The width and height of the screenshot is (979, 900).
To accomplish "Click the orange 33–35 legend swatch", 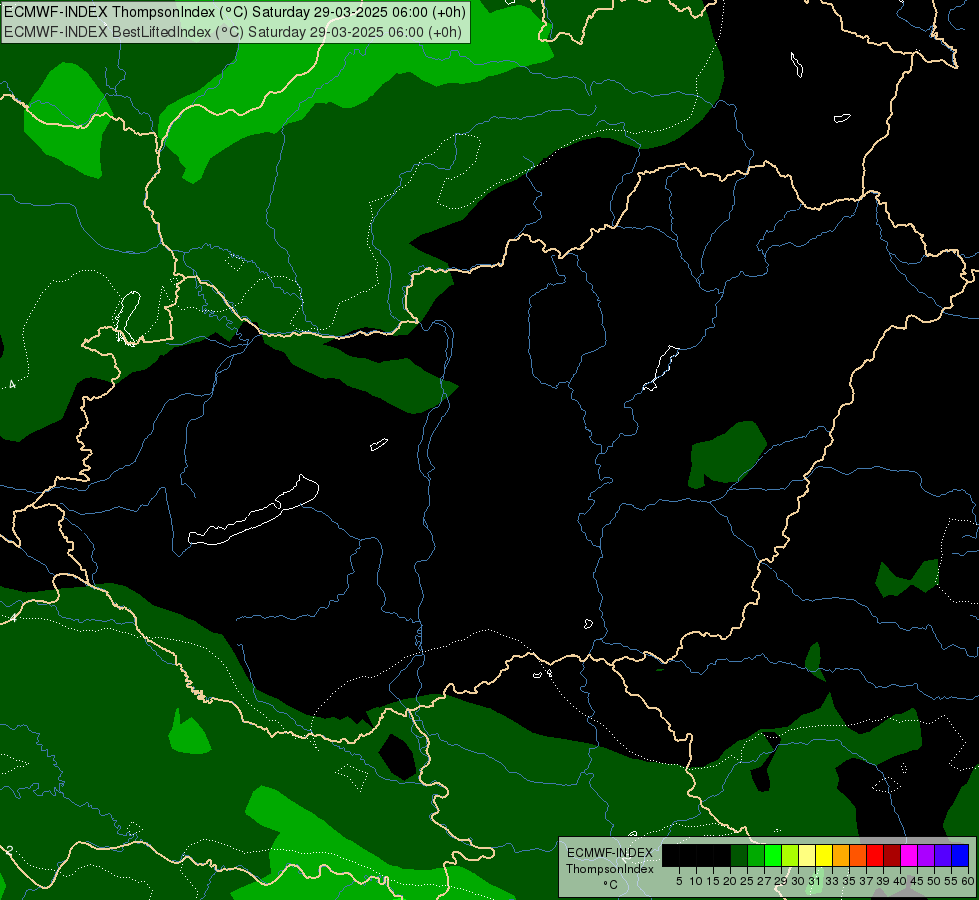I will pyautogui.click(x=841, y=855).
